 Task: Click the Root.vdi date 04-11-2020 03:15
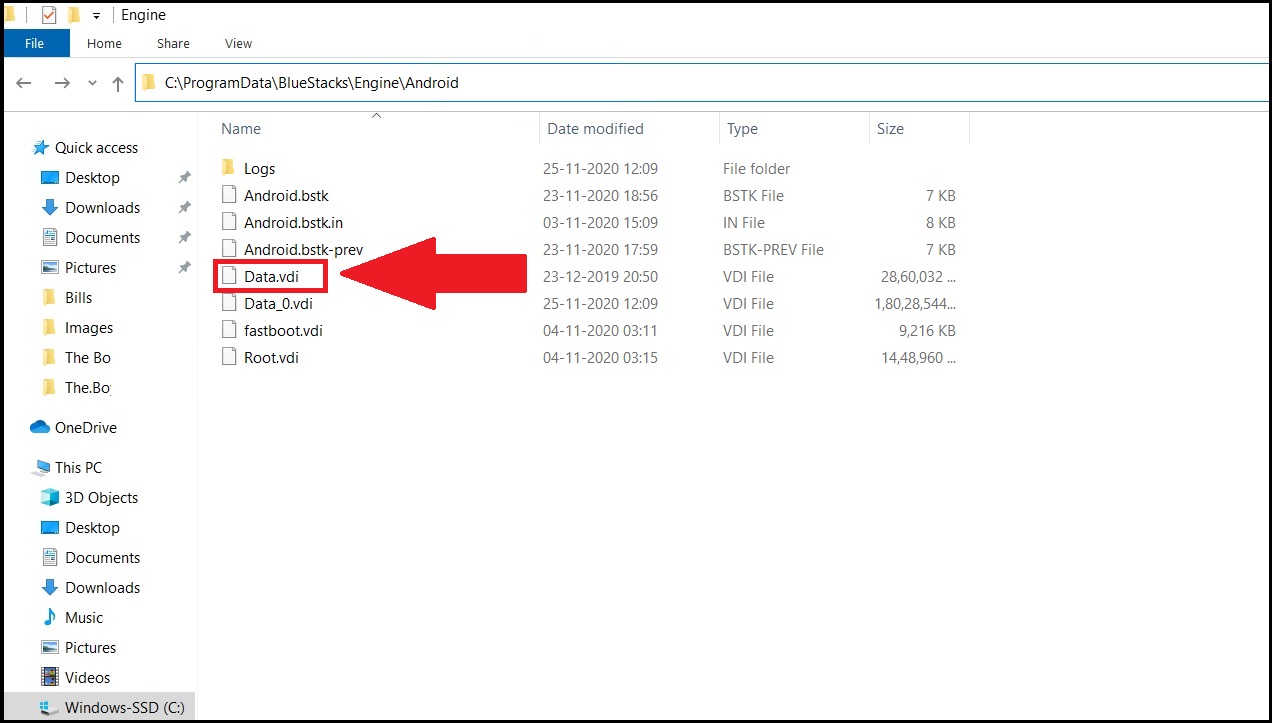tap(600, 357)
